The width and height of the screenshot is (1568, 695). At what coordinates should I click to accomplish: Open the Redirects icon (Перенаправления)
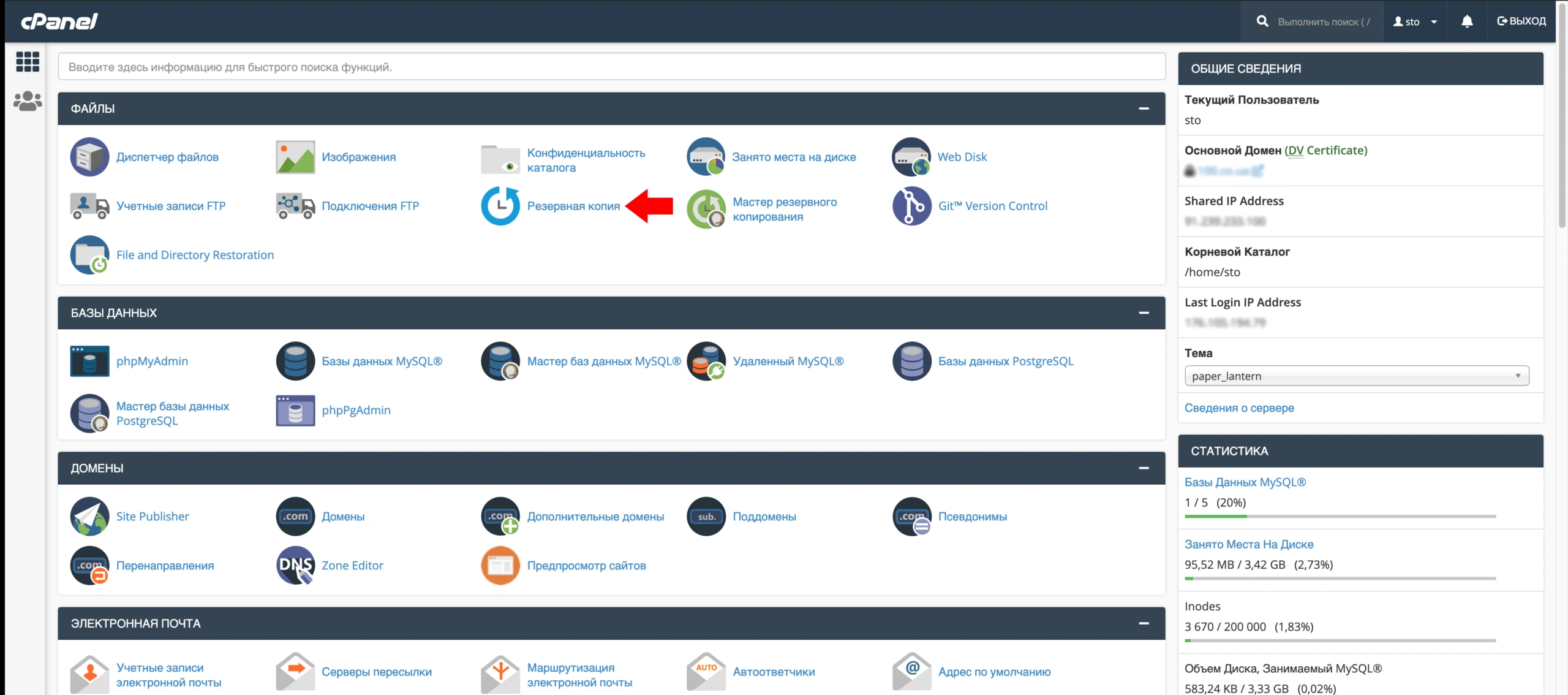89,565
